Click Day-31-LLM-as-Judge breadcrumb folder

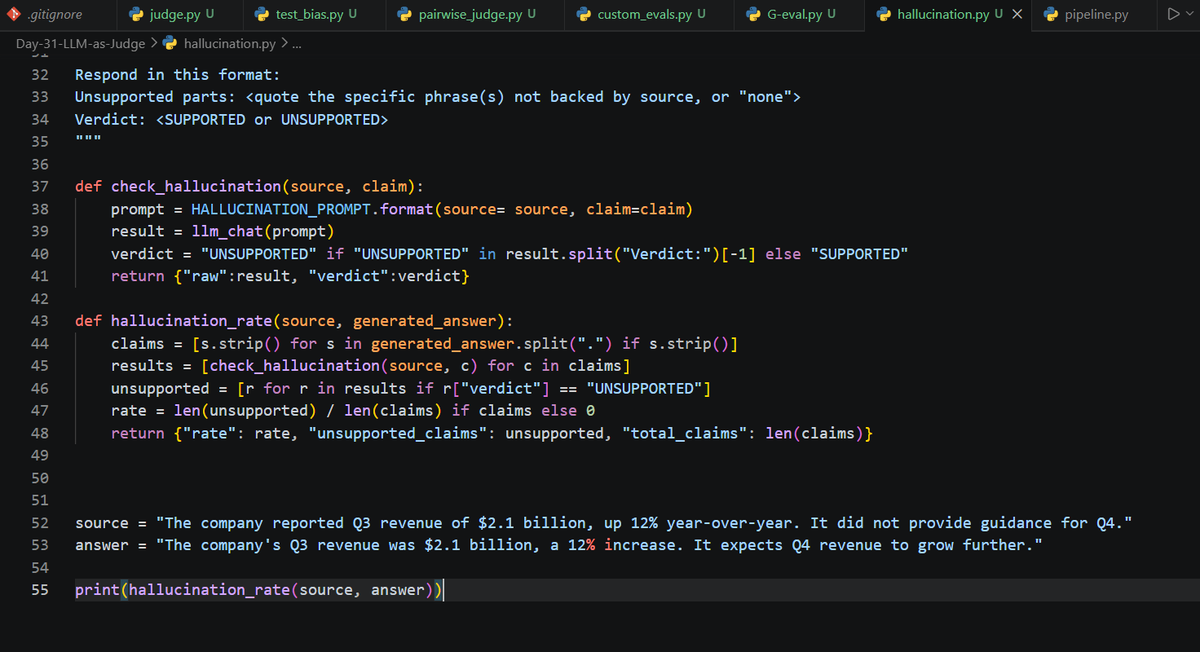[x=80, y=44]
